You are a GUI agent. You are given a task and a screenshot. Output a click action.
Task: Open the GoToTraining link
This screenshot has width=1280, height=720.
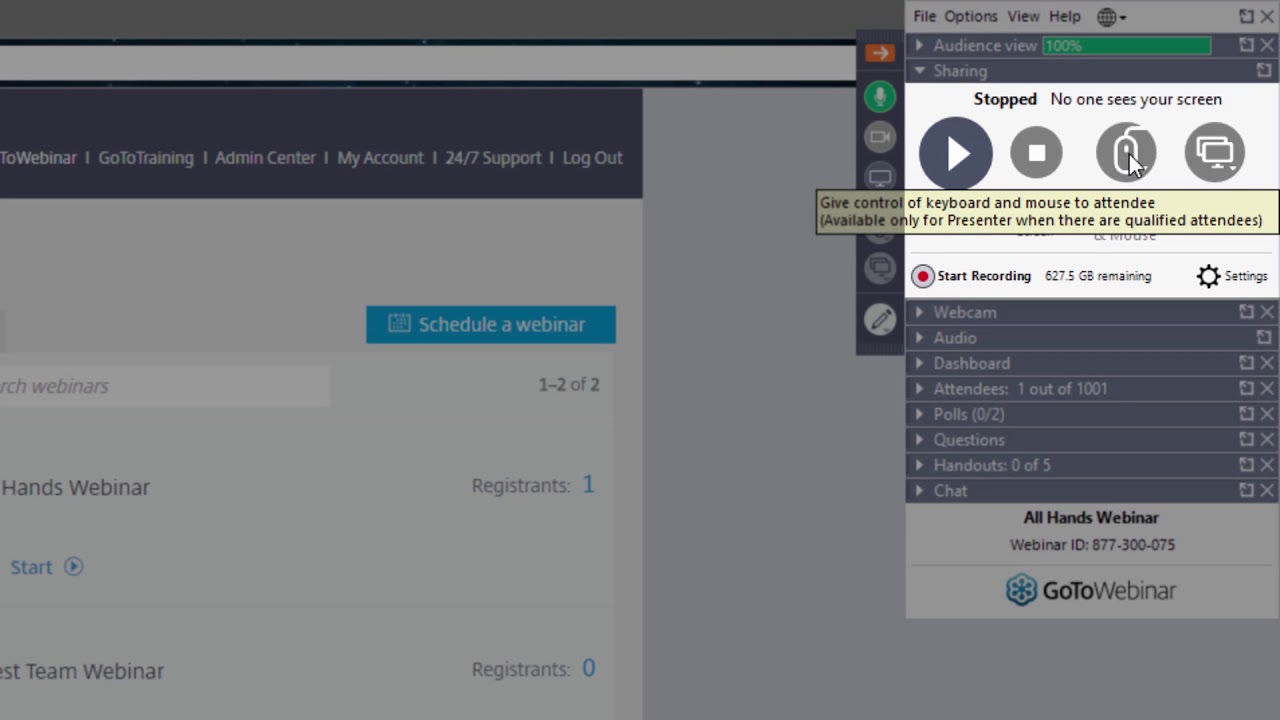click(x=146, y=158)
